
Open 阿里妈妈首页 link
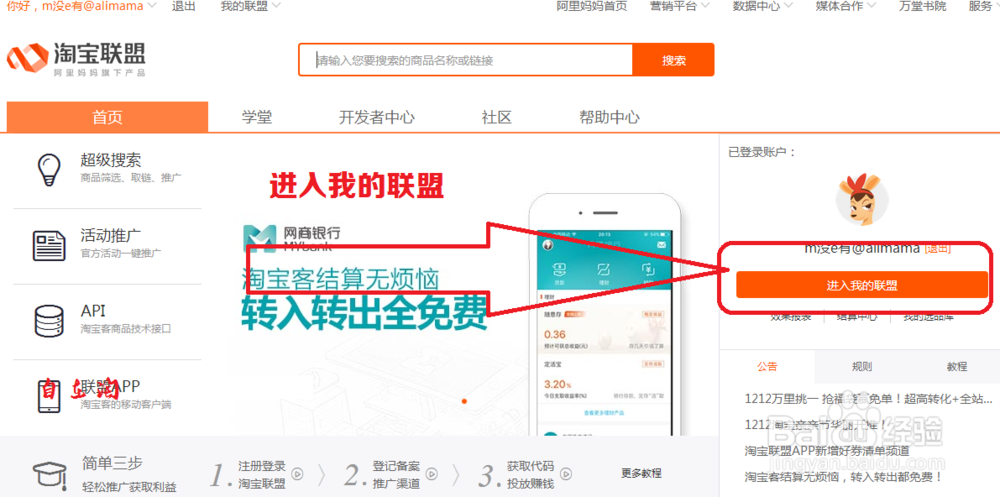point(592,6)
